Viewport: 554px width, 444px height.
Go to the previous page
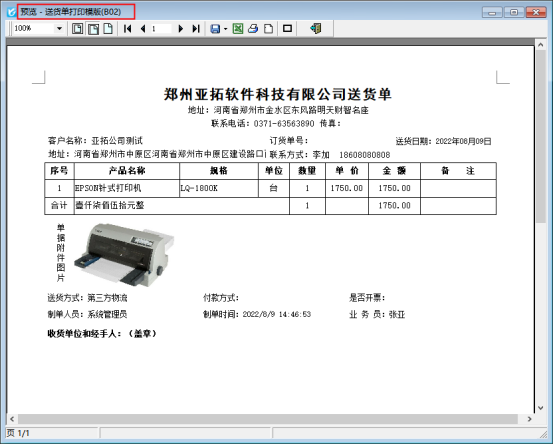click(143, 29)
